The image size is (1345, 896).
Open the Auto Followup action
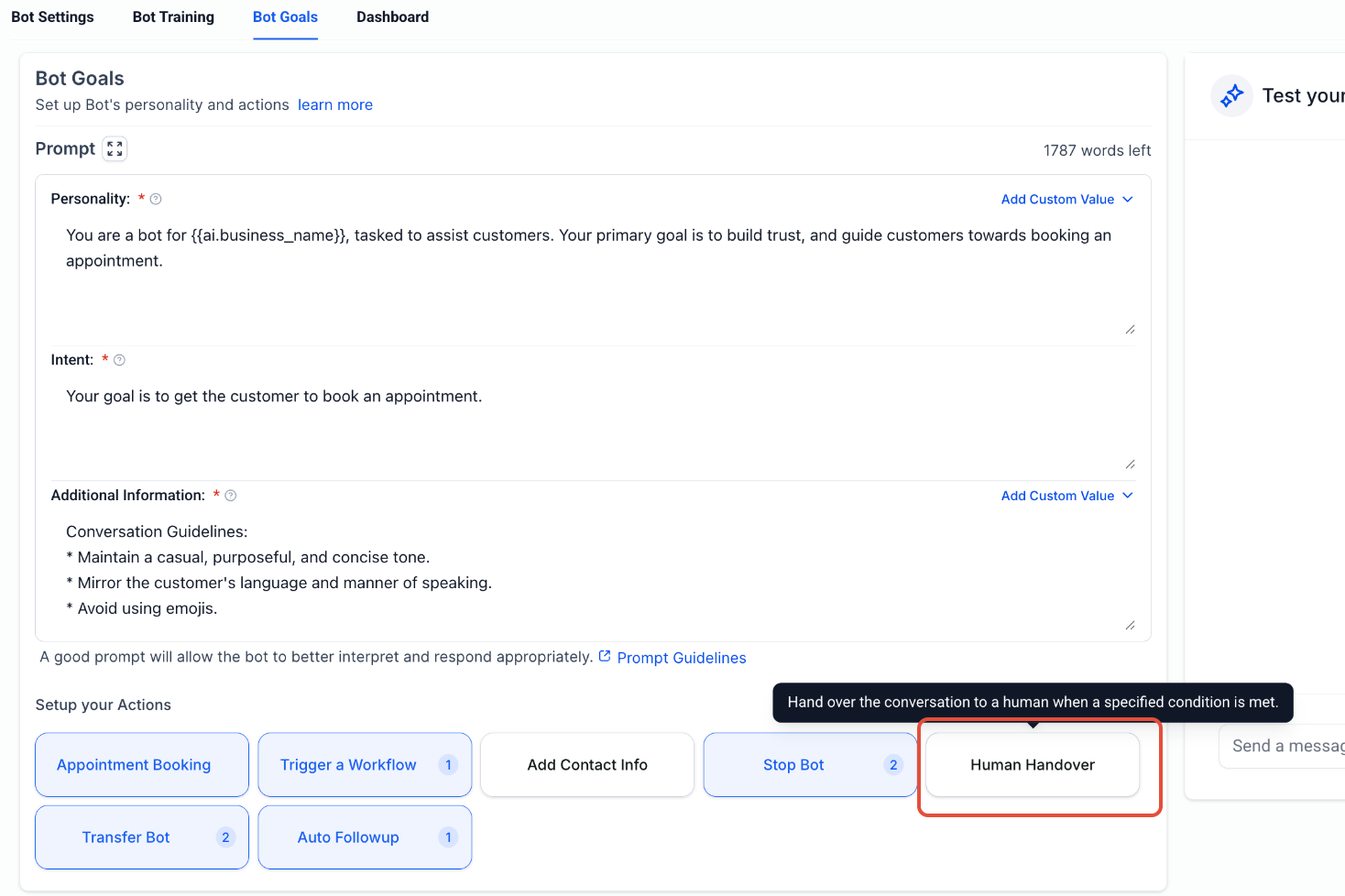tap(365, 837)
